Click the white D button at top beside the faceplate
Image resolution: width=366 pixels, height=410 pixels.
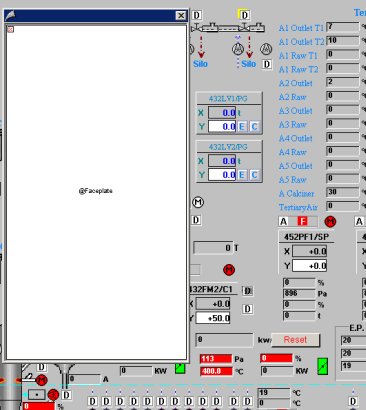tap(197, 15)
